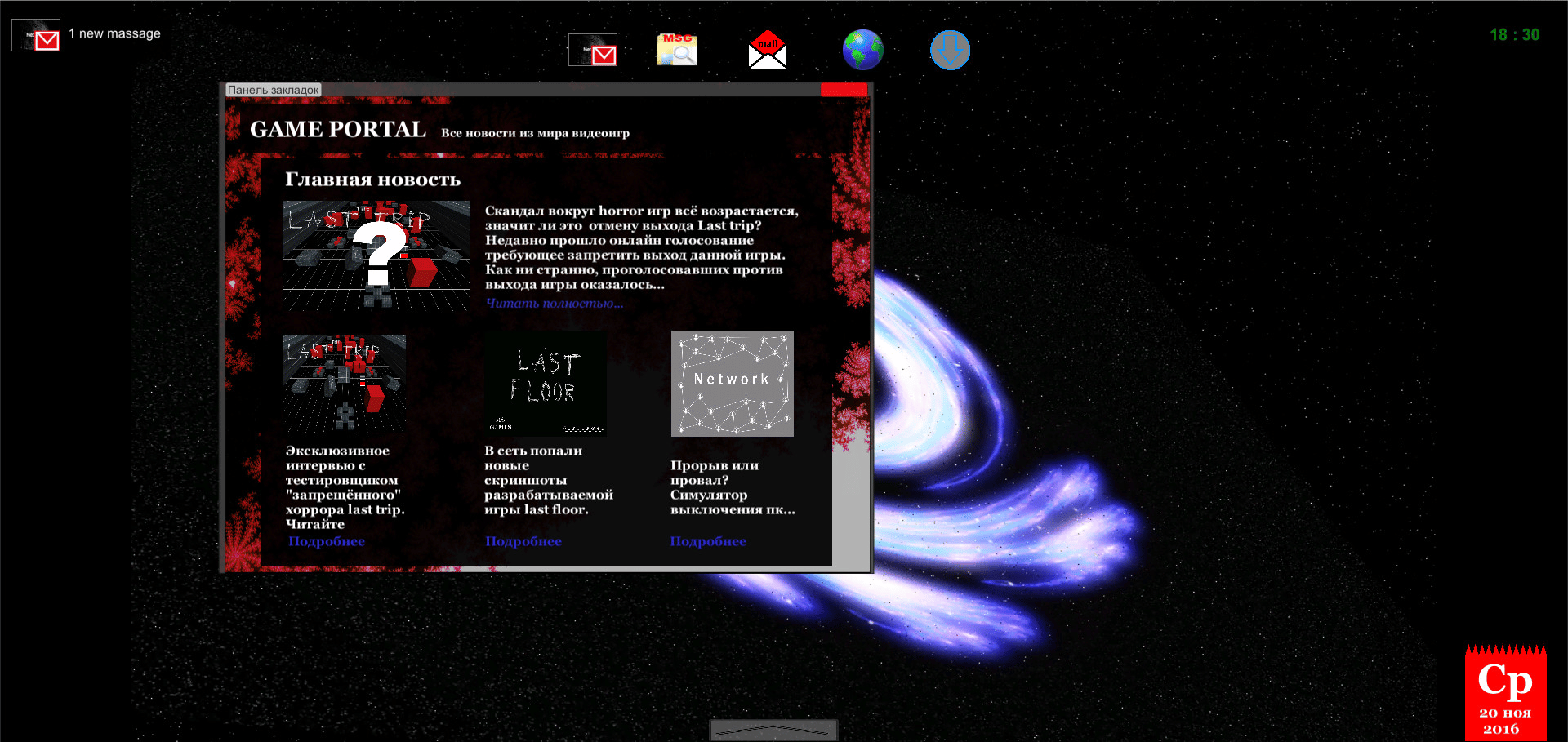Image resolution: width=1568 pixels, height=742 pixels.
Task: Click the Last Floor thumbnail image
Action: pos(546,383)
